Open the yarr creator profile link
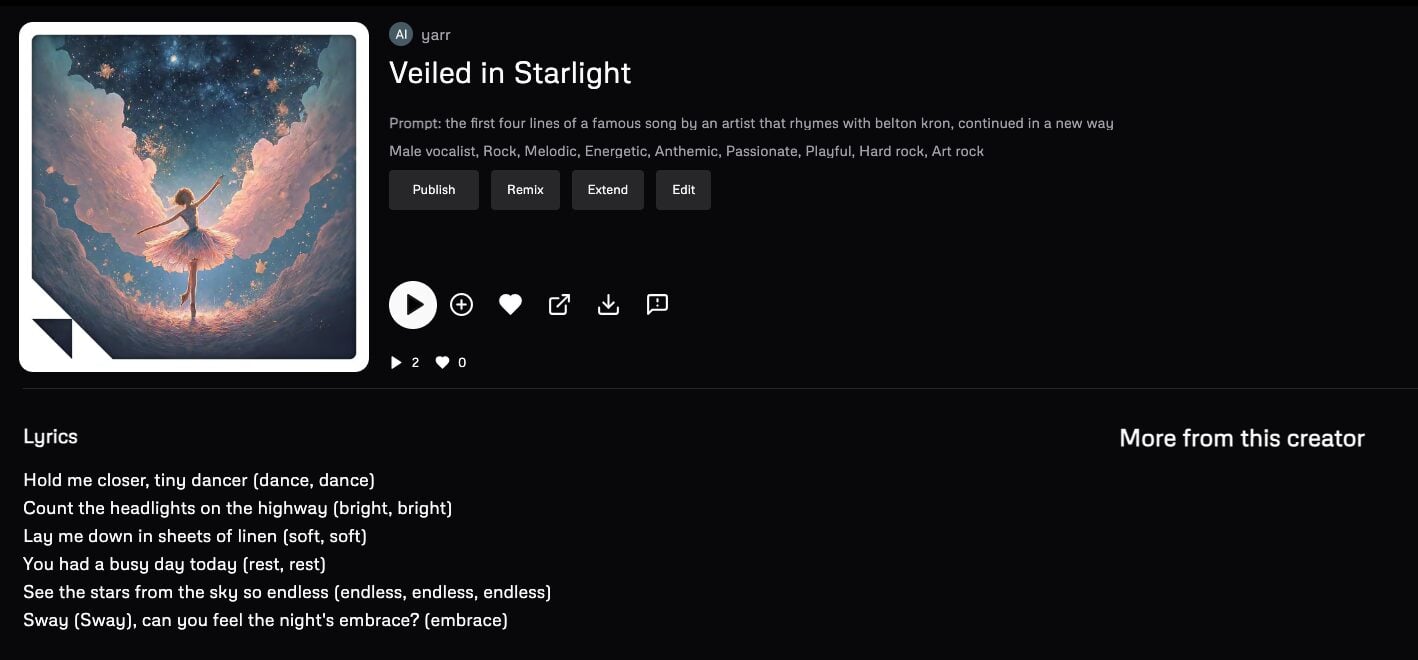The width and height of the screenshot is (1418, 660). [x=436, y=35]
